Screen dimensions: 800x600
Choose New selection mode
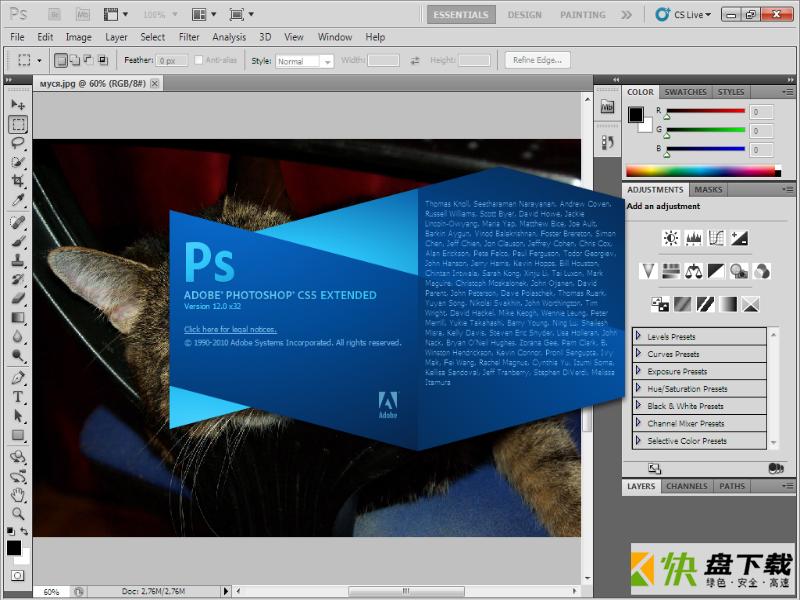point(61,60)
